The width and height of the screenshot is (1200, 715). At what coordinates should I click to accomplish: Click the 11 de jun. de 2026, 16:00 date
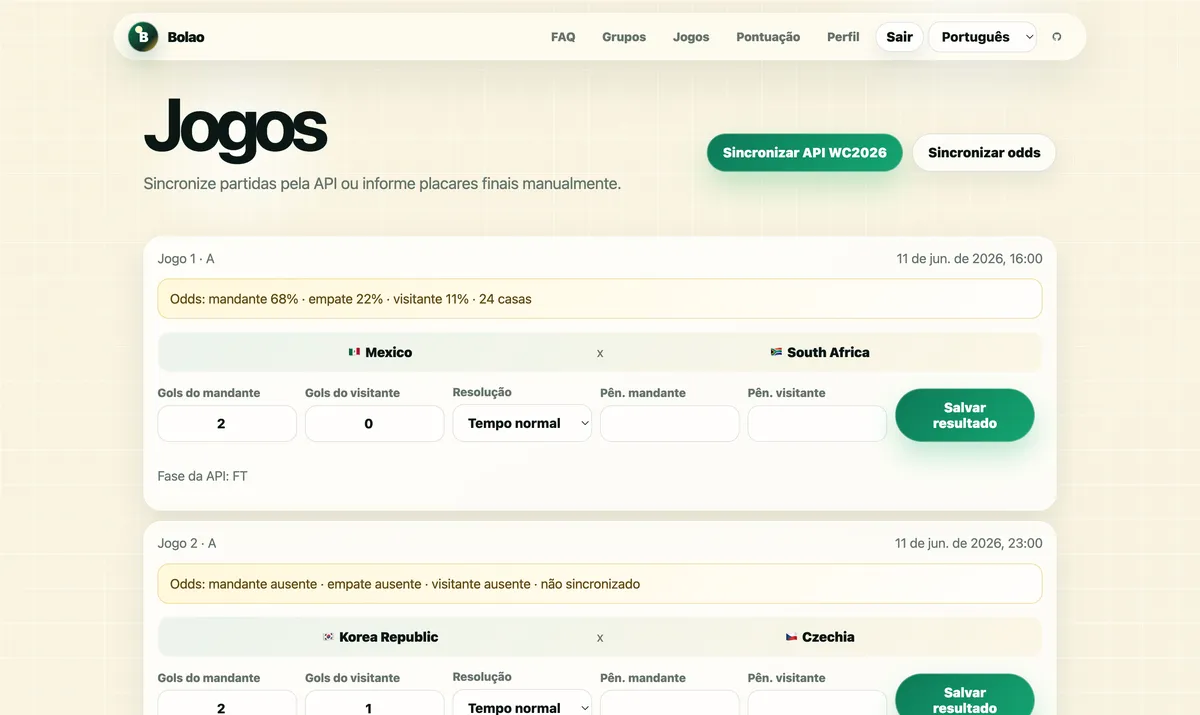coord(969,259)
